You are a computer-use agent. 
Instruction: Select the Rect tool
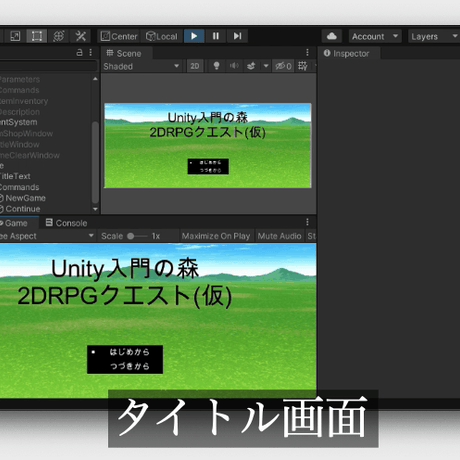coord(36,36)
